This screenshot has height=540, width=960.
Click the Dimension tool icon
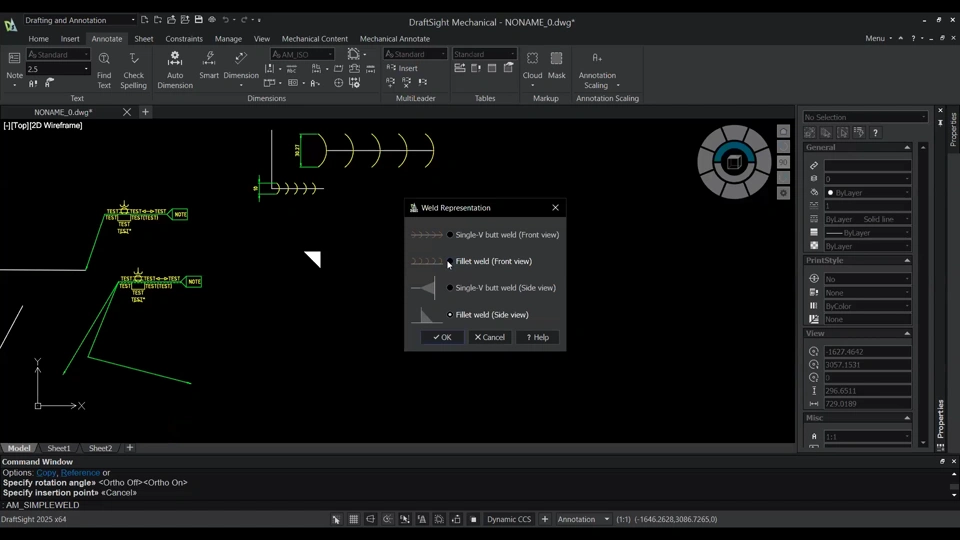pyautogui.click(x=241, y=59)
